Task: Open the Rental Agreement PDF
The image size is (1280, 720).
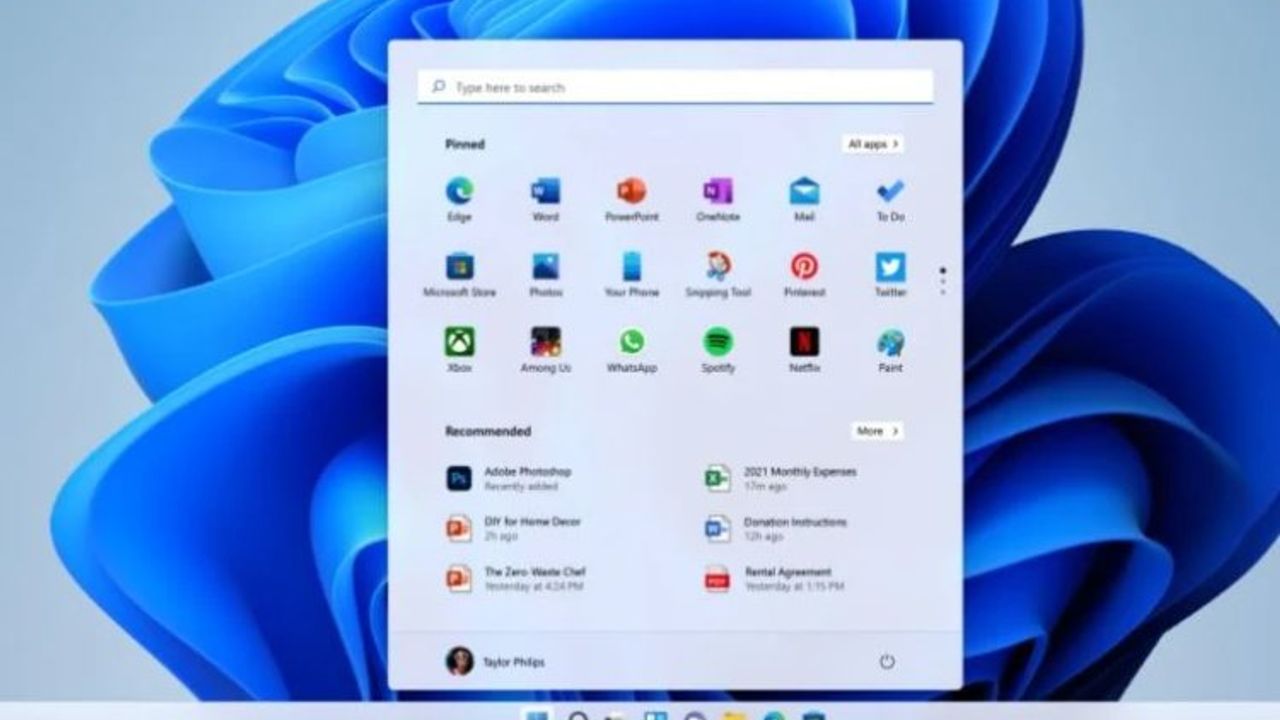Action: coord(773,578)
